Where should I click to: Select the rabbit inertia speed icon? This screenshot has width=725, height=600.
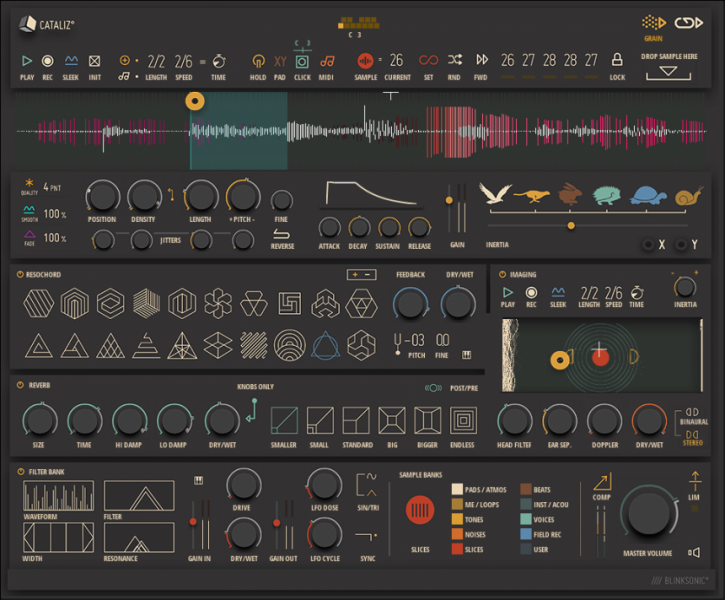(x=570, y=193)
